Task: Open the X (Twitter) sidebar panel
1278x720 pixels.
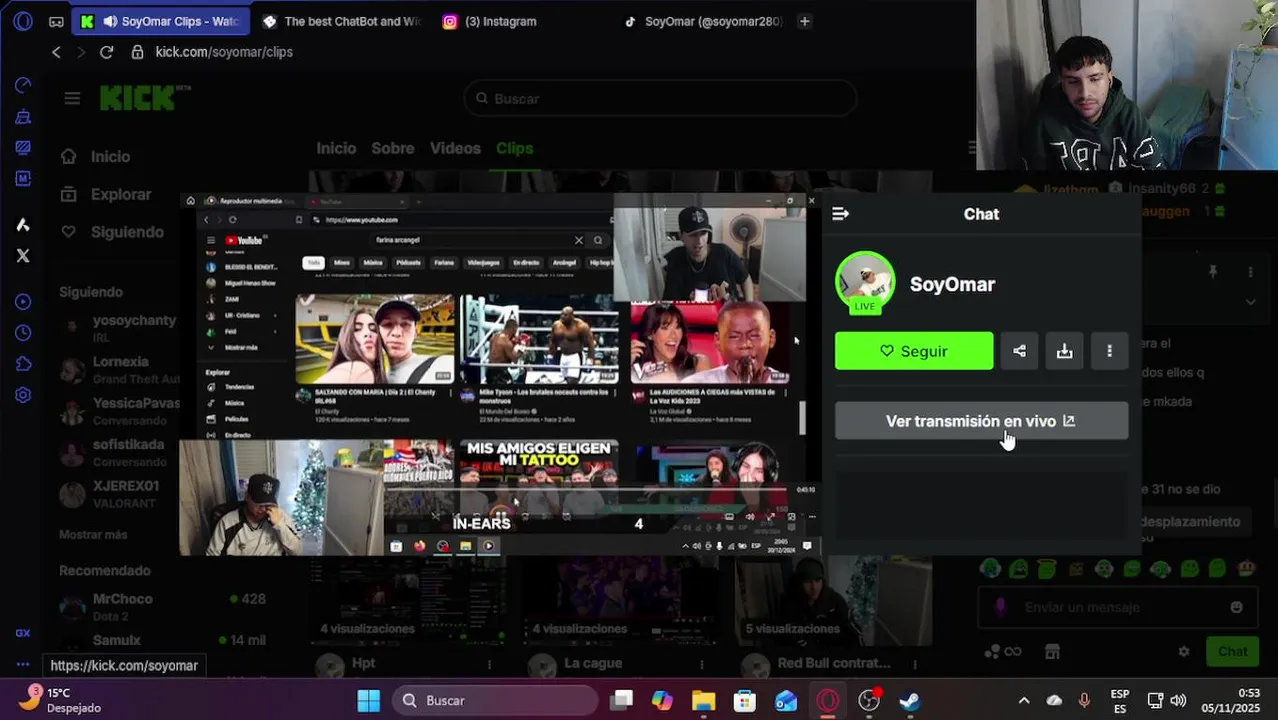Action: point(23,255)
